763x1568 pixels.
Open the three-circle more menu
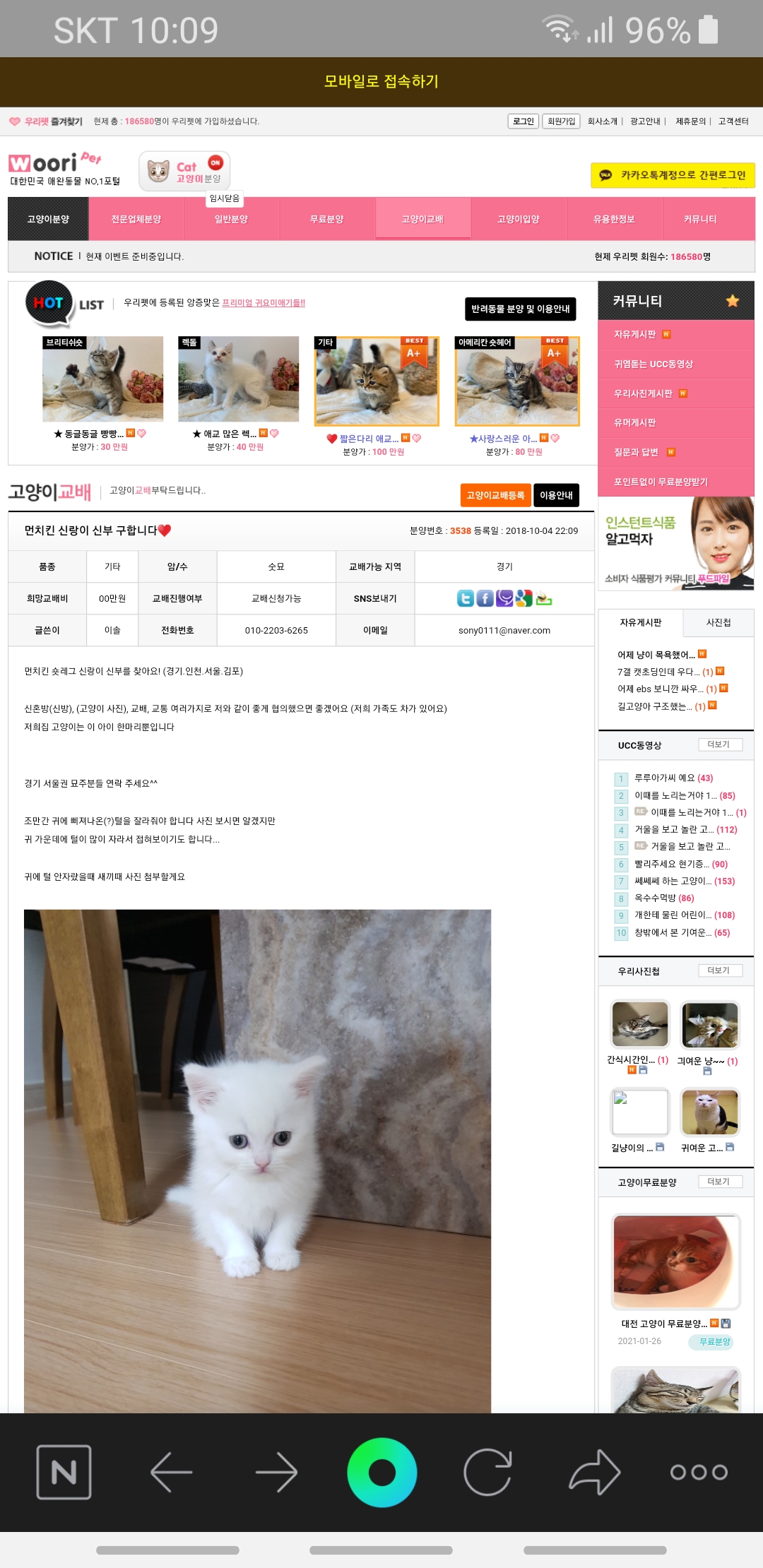[x=699, y=1472]
